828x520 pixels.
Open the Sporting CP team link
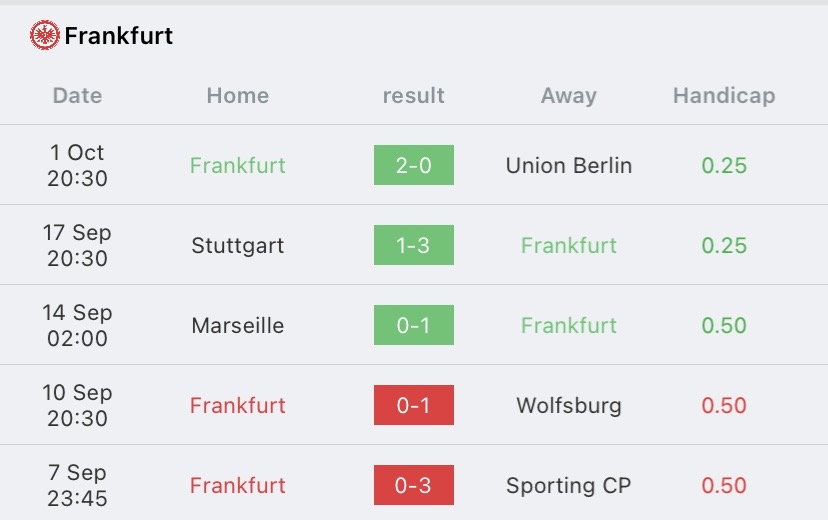(x=569, y=486)
